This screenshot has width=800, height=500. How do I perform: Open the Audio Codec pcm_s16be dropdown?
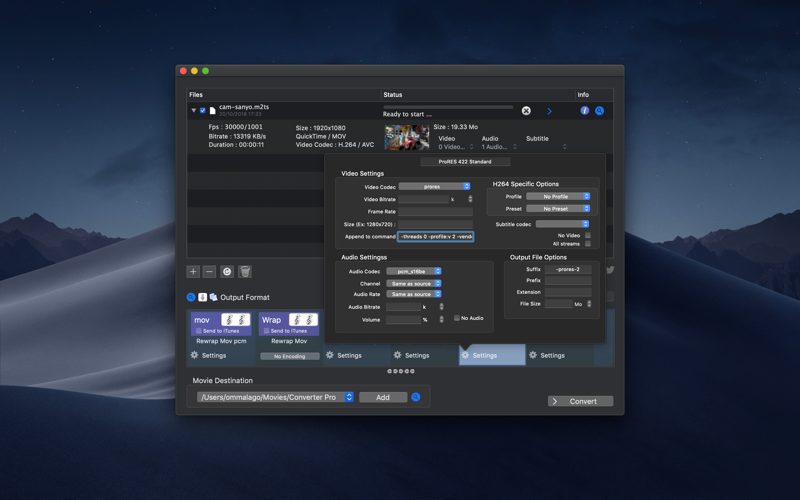pyautogui.click(x=414, y=271)
